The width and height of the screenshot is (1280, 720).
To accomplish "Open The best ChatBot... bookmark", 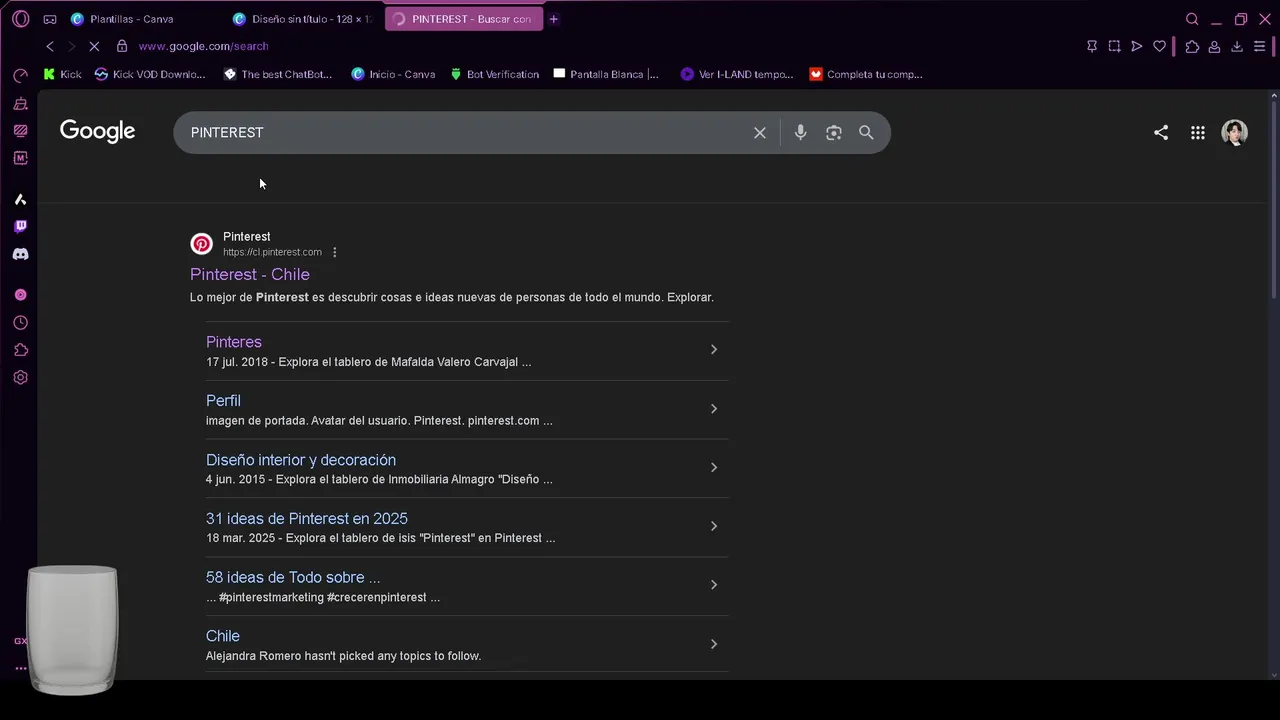I will [x=278, y=74].
